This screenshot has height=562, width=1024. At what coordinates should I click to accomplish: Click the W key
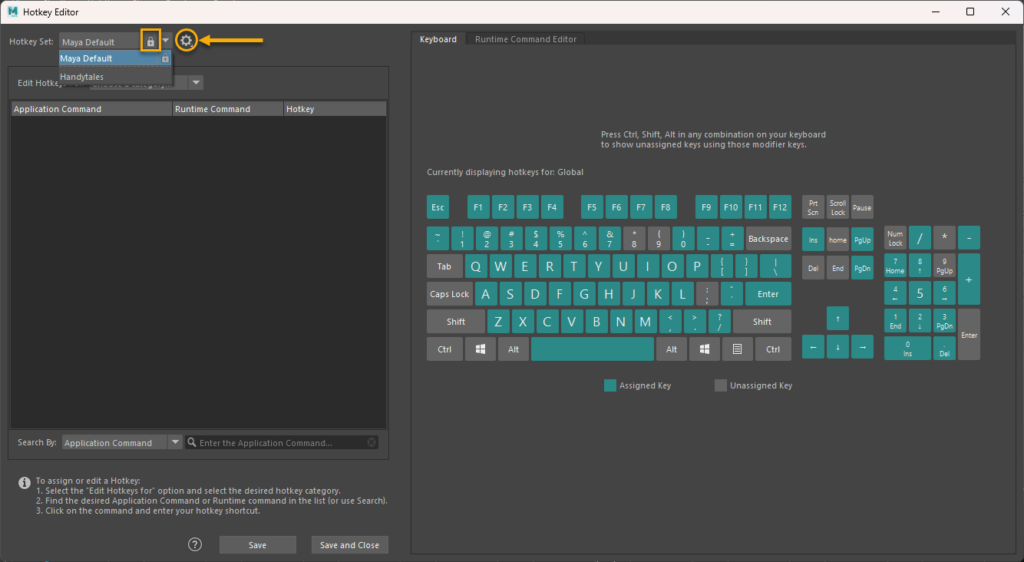[x=500, y=266]
